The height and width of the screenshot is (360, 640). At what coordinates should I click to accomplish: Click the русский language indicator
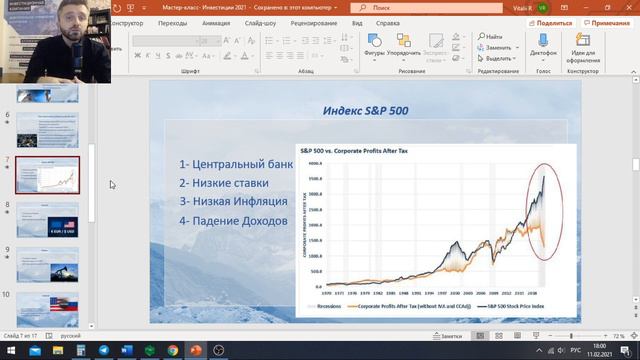(71, 336)
